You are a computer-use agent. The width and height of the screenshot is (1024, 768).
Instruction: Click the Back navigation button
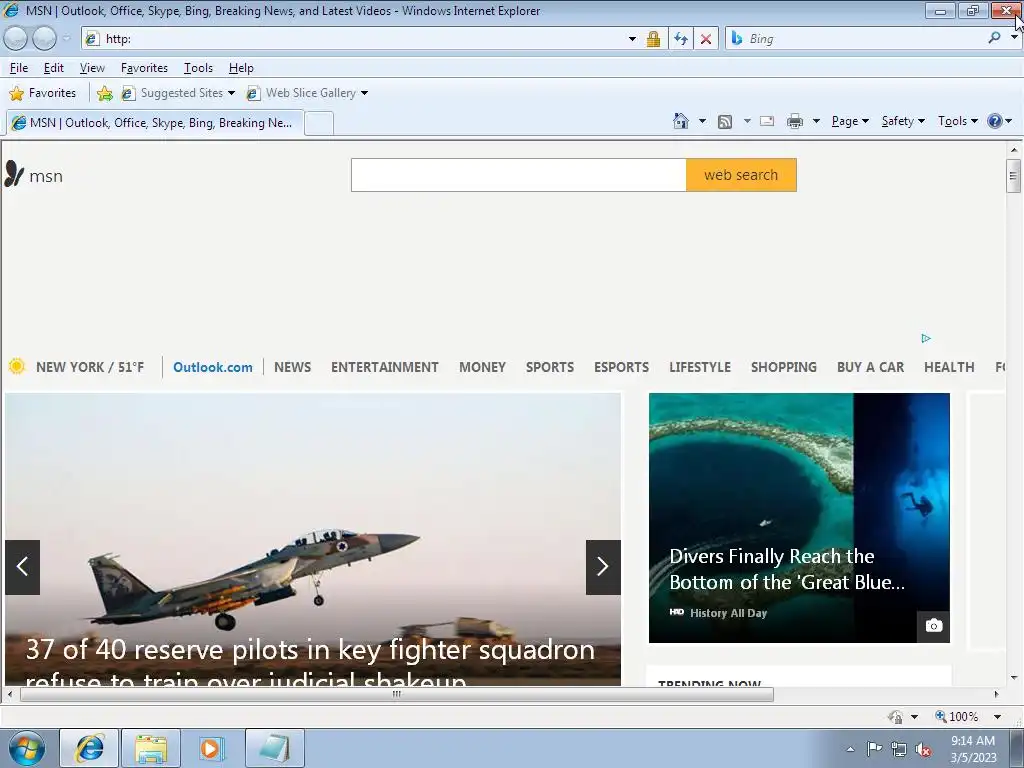[16, 39]
